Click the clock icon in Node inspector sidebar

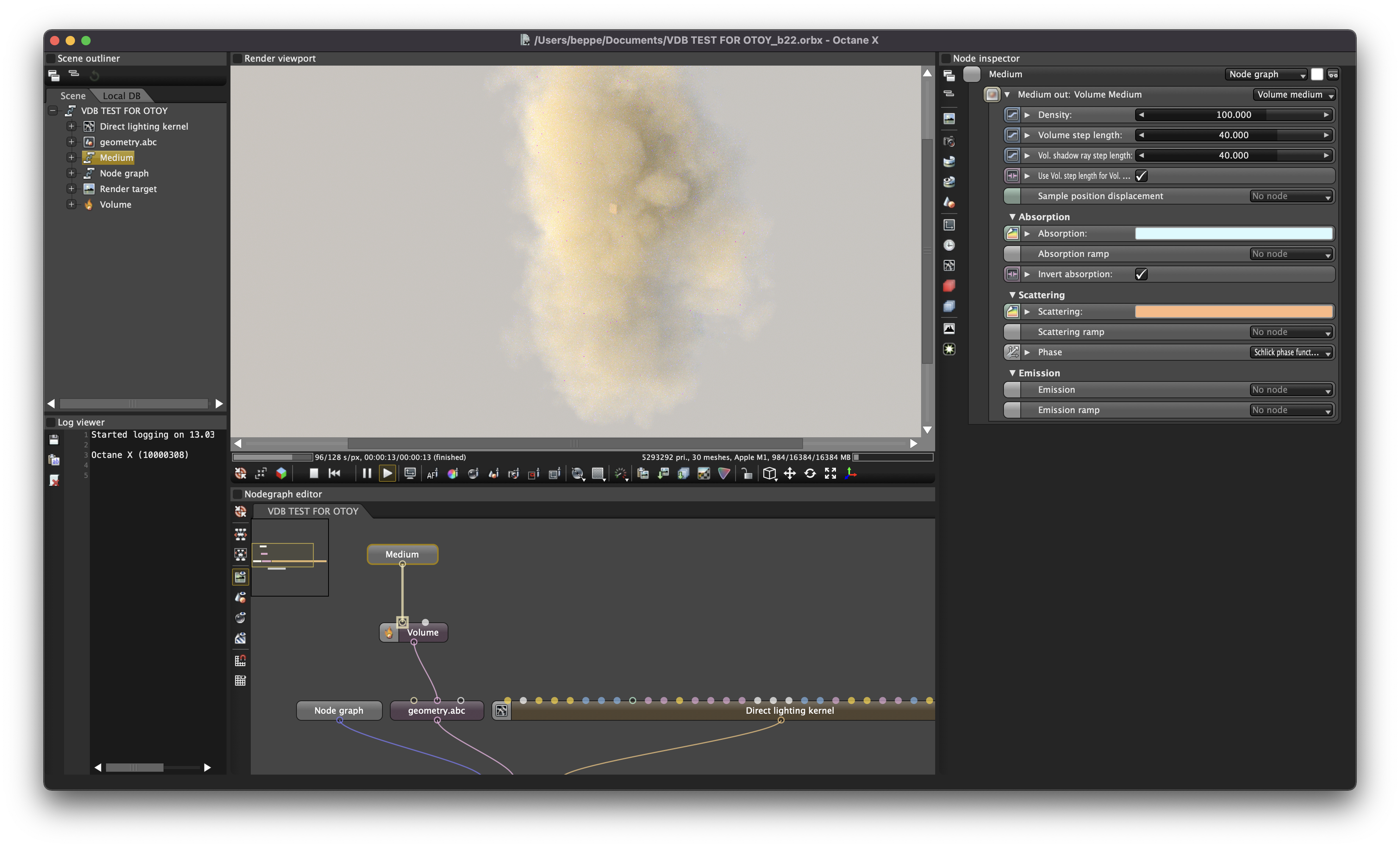coord(949,245)
